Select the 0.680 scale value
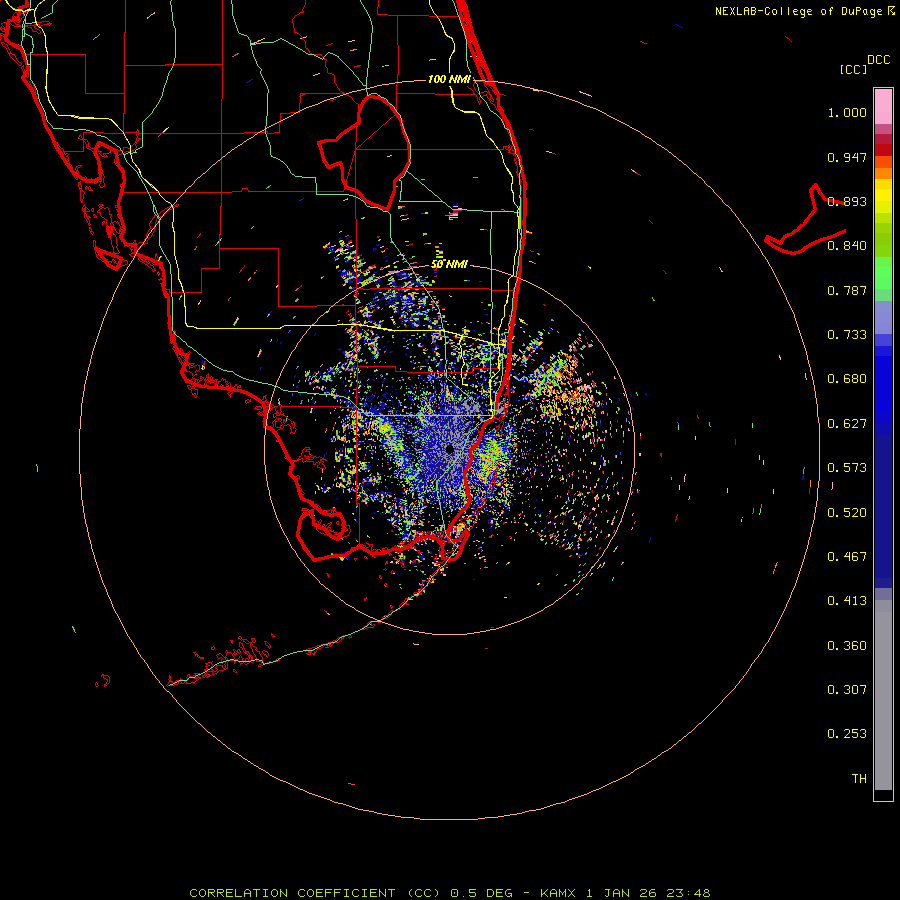This screenshot has height=900, width=900. pyautogui.click(x=847, y=379)
